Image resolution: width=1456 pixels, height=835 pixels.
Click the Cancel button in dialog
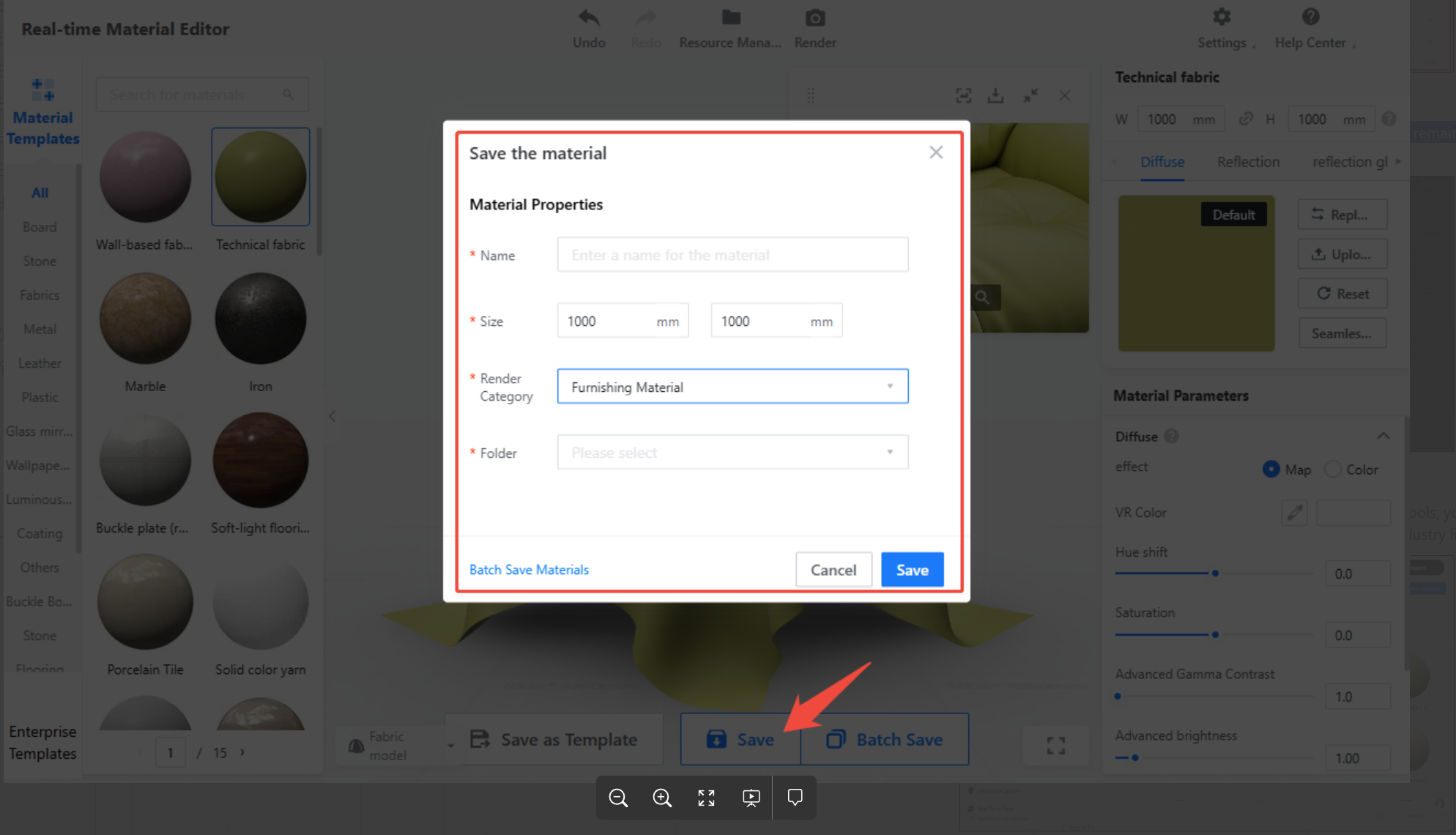(x=833, y=570)
